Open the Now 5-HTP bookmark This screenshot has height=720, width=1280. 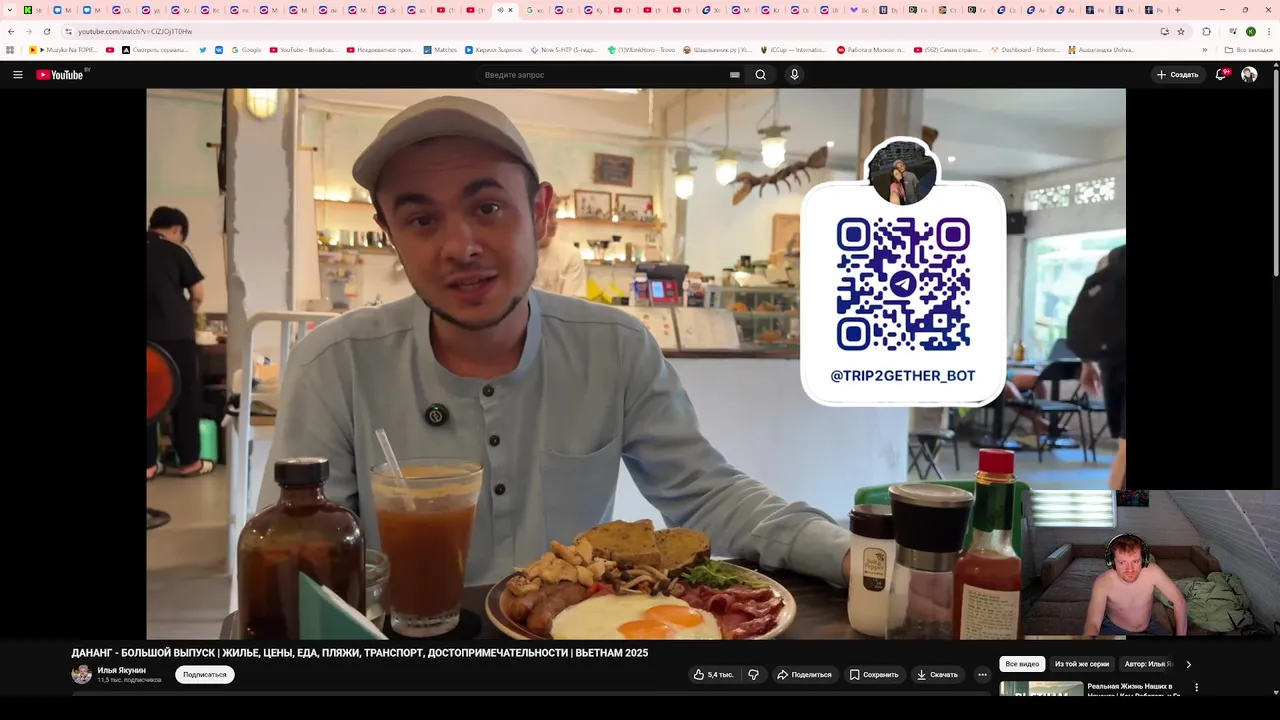point(564,49)
